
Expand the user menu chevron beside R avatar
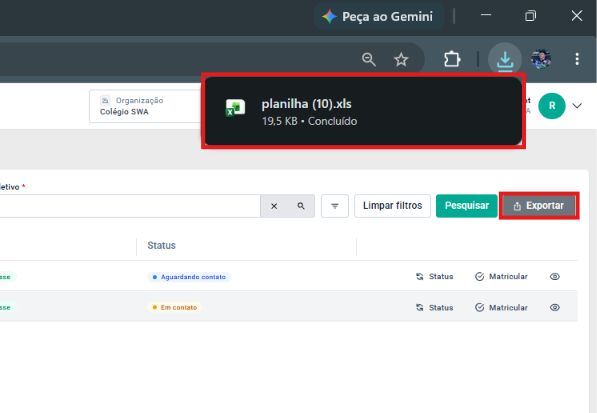pyautogui.click(x=577, y=106)
